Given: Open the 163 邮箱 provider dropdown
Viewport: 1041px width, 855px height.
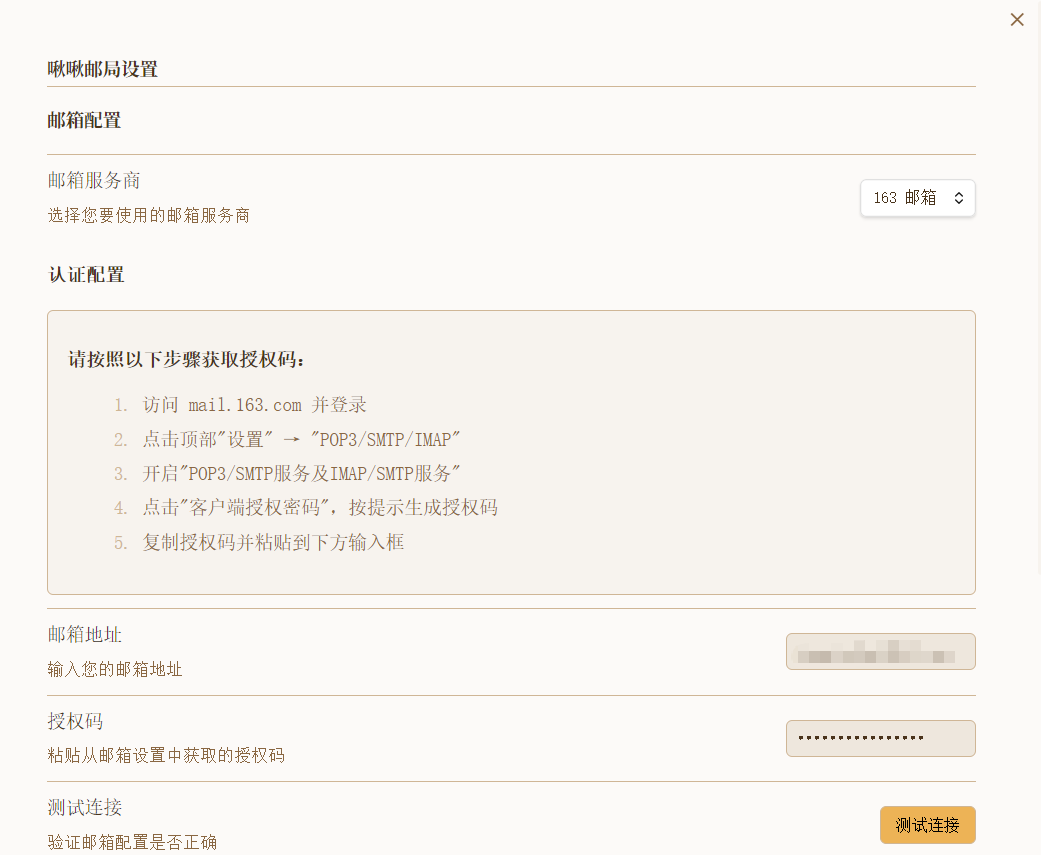Looking at the screenshot, I should coord(917,198).
